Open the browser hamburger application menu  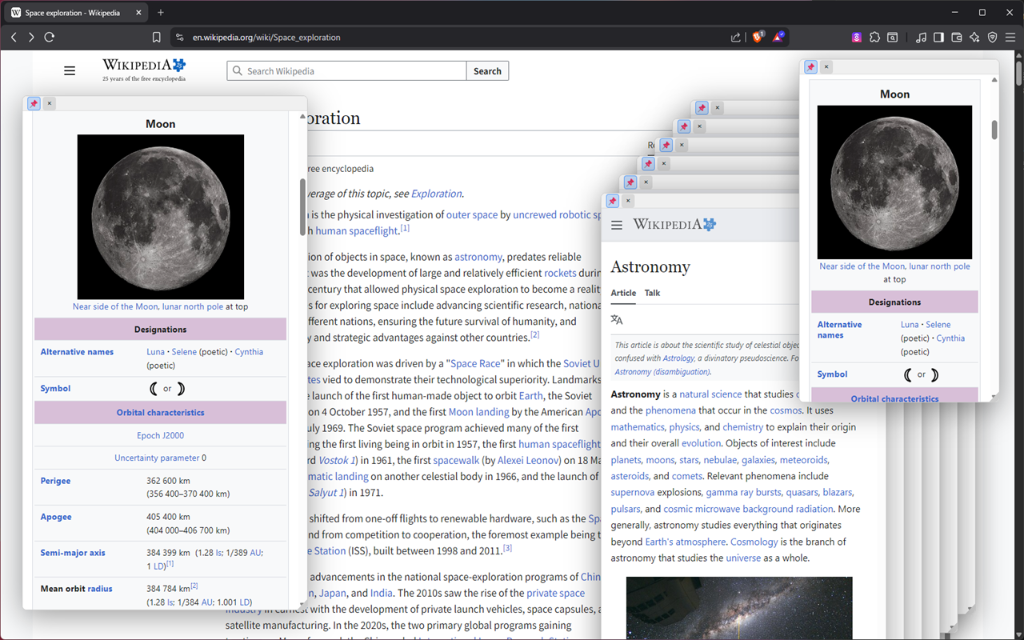(1010, 37)
